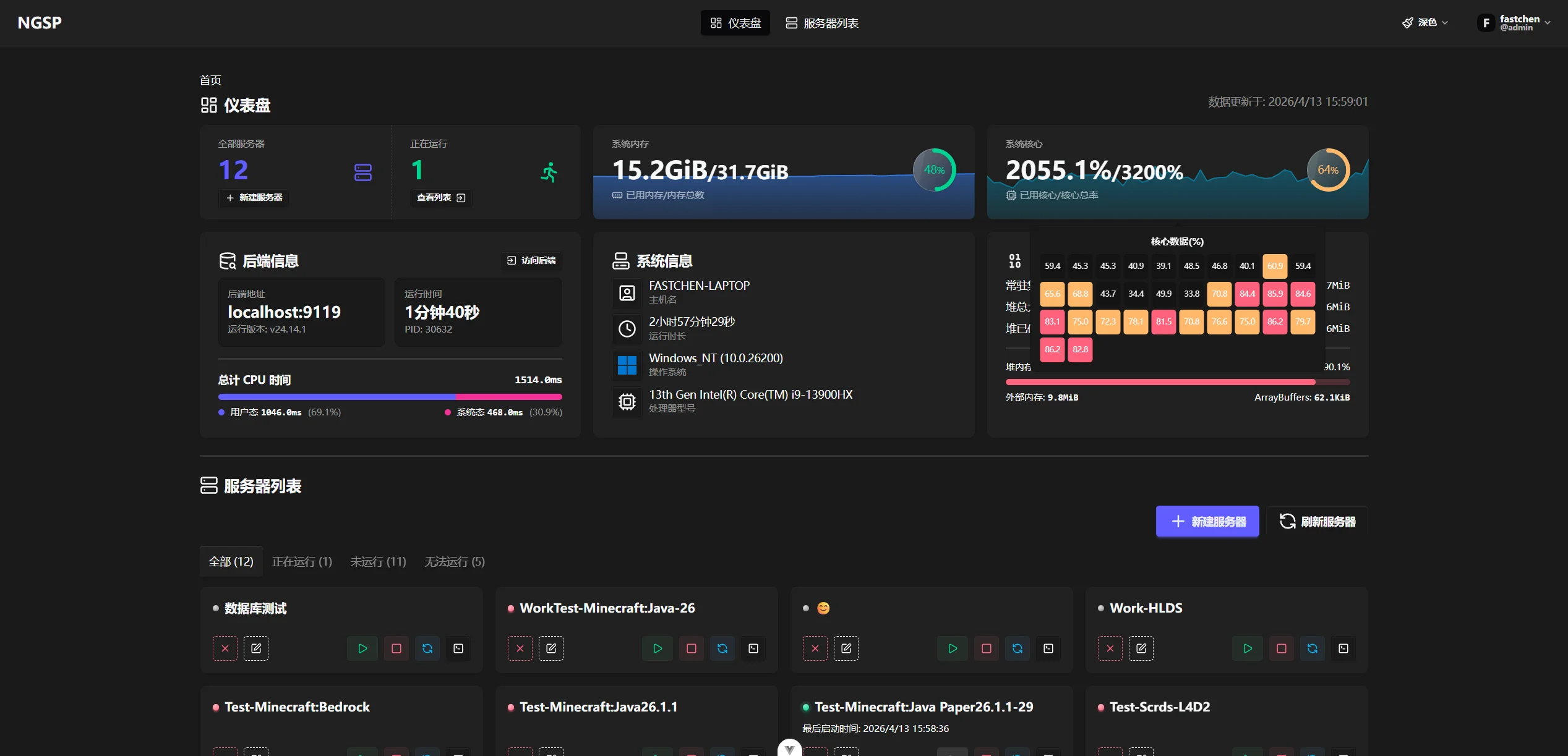Open 服务器列表 in the top navigation

822,23
